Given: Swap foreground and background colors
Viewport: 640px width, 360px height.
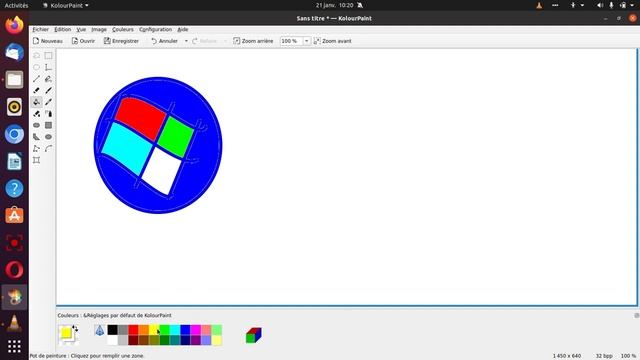Looking at the screenshot, I should [75, 328].
